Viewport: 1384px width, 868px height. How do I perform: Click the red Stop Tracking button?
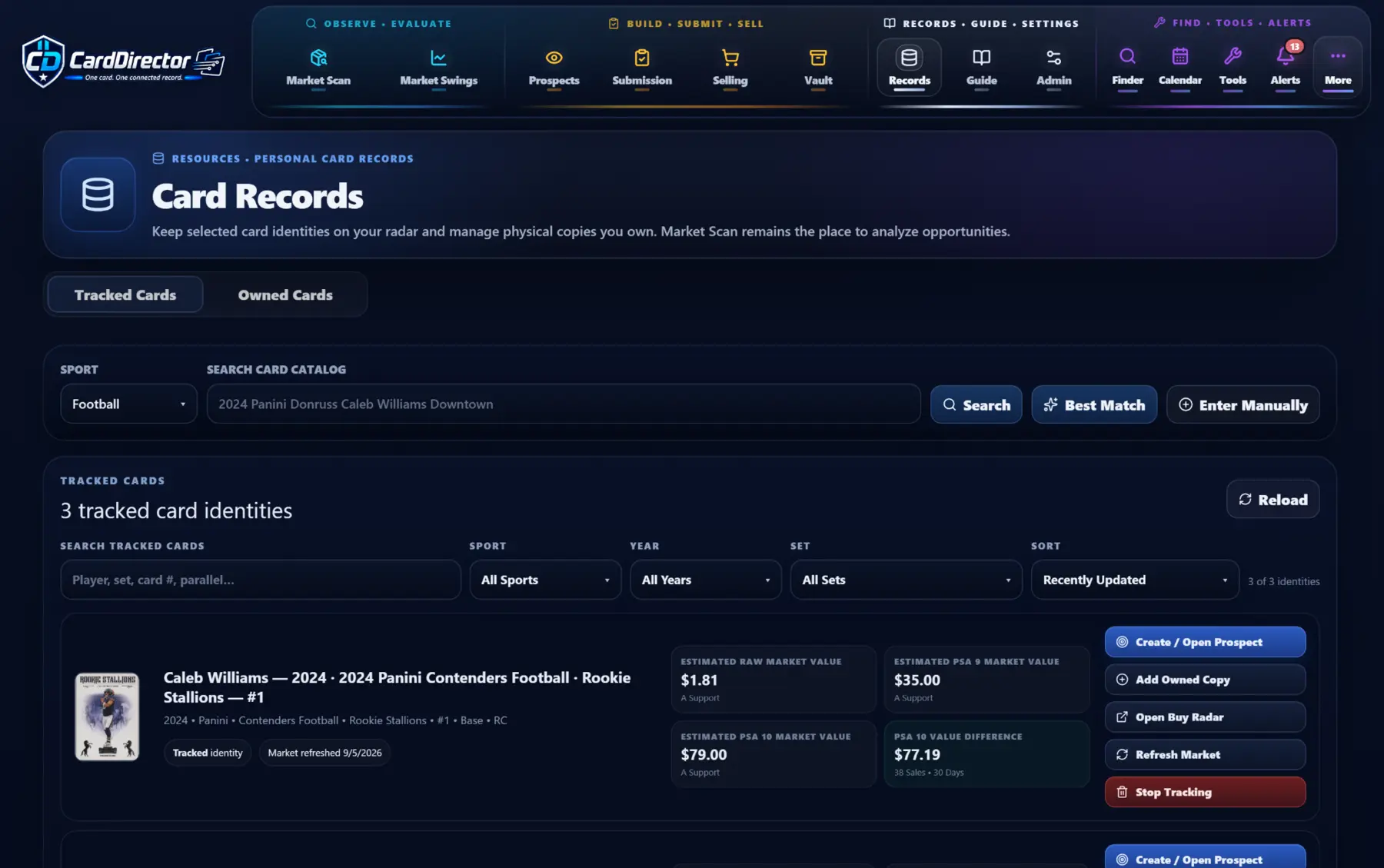[1205, 792]
